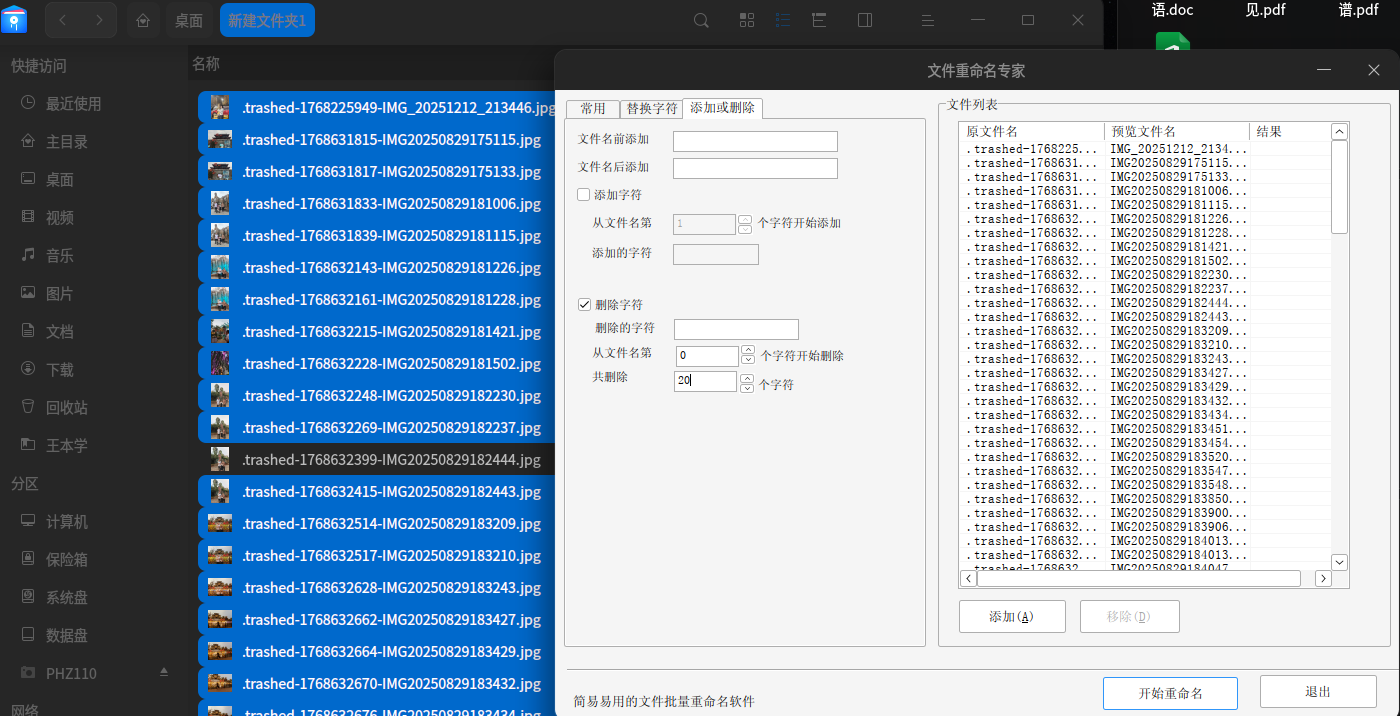Click the file list scroll-up arrow

pyautogui.click(x=1340, y=131)
